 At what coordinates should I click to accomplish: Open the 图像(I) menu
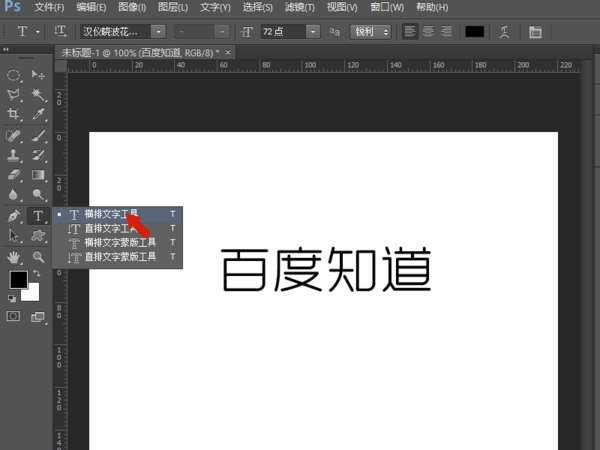click(132, 7)
